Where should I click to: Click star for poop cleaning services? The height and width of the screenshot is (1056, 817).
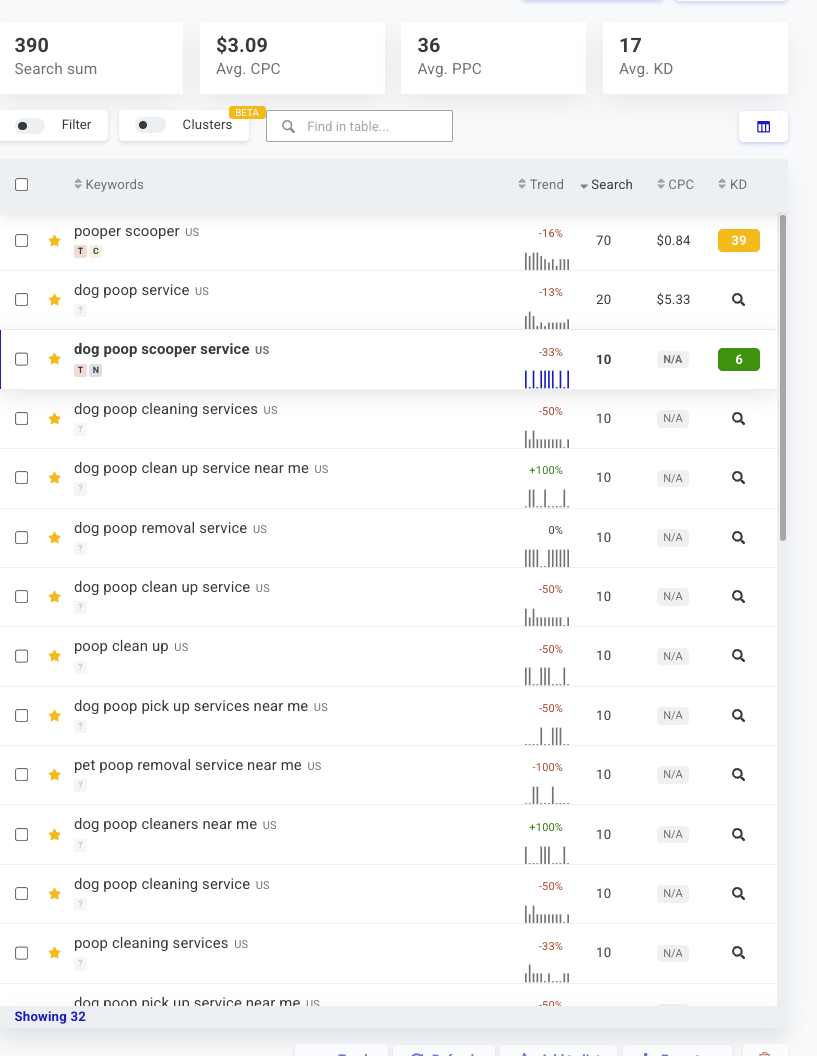(55, 953)
